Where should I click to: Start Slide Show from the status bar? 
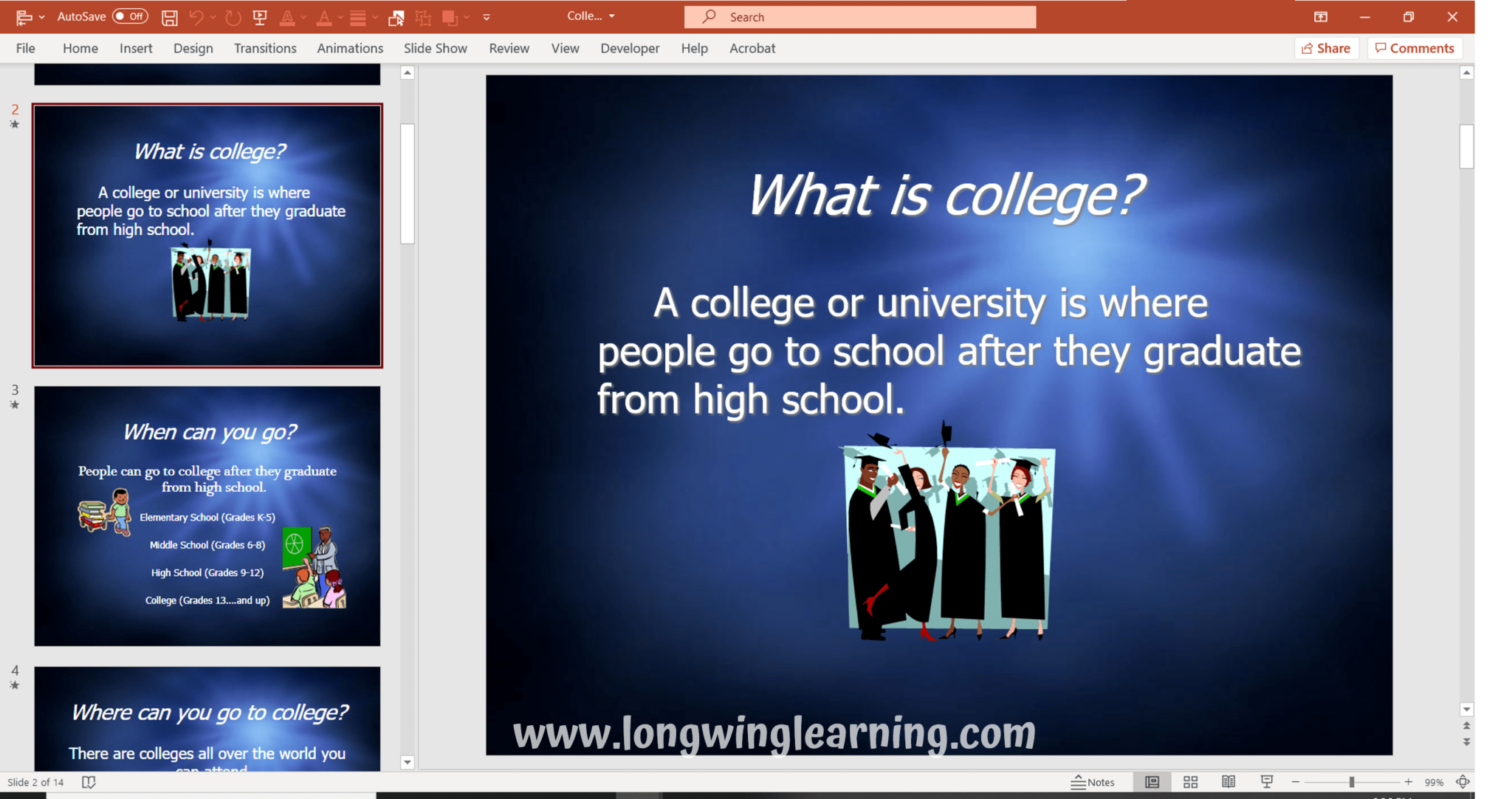pyautogui.click(x=1268, y=781)
